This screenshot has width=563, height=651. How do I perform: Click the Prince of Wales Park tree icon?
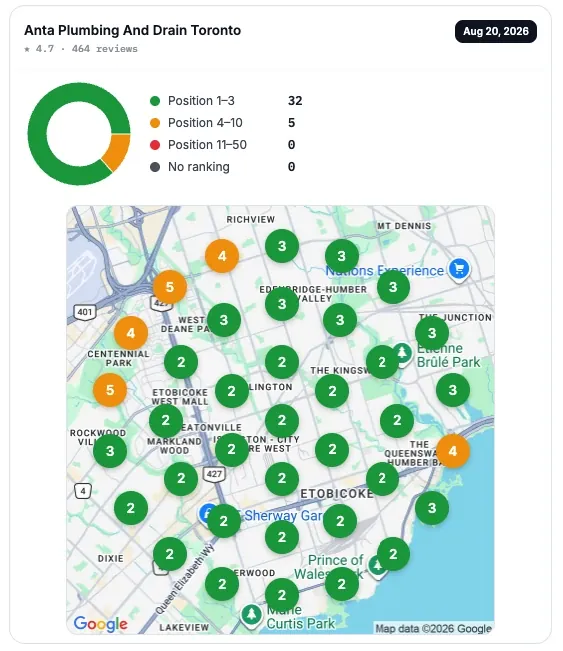[377, 565]
